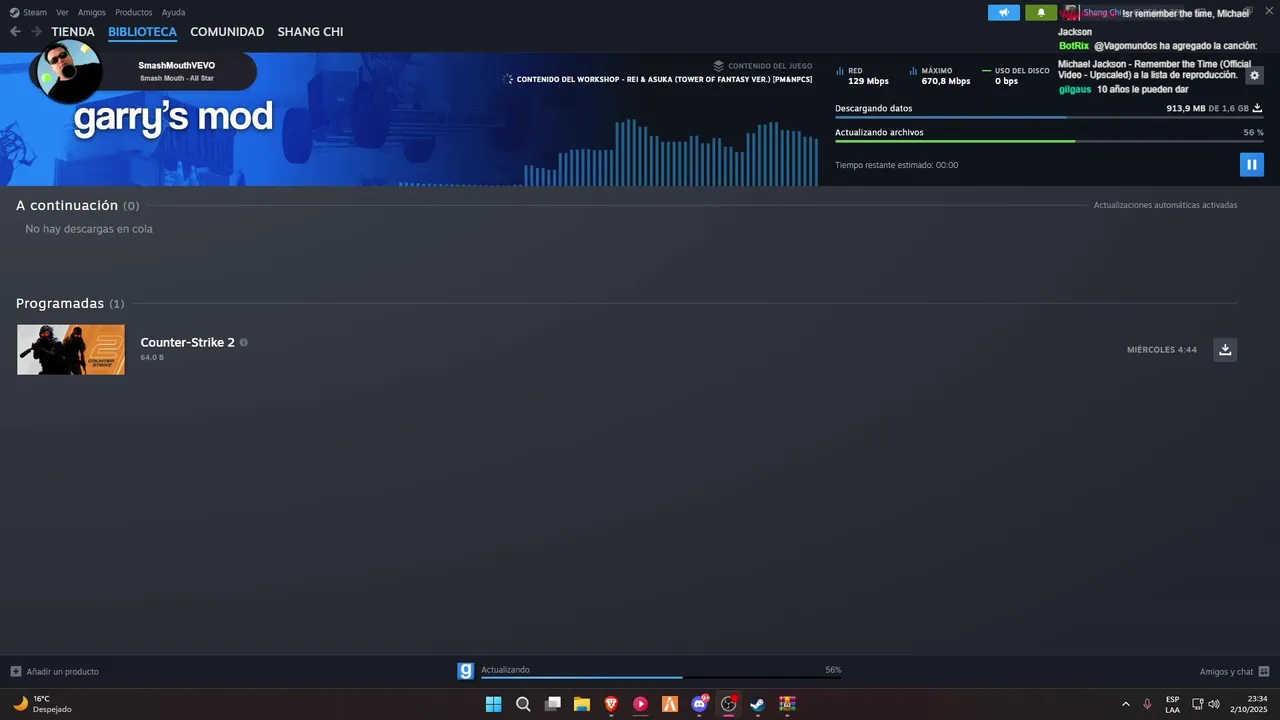Click the Programadas section heading
Image resolution: width=1280 pixels, height=720 pixels.
pyautogui.click(x=60, y=303)
